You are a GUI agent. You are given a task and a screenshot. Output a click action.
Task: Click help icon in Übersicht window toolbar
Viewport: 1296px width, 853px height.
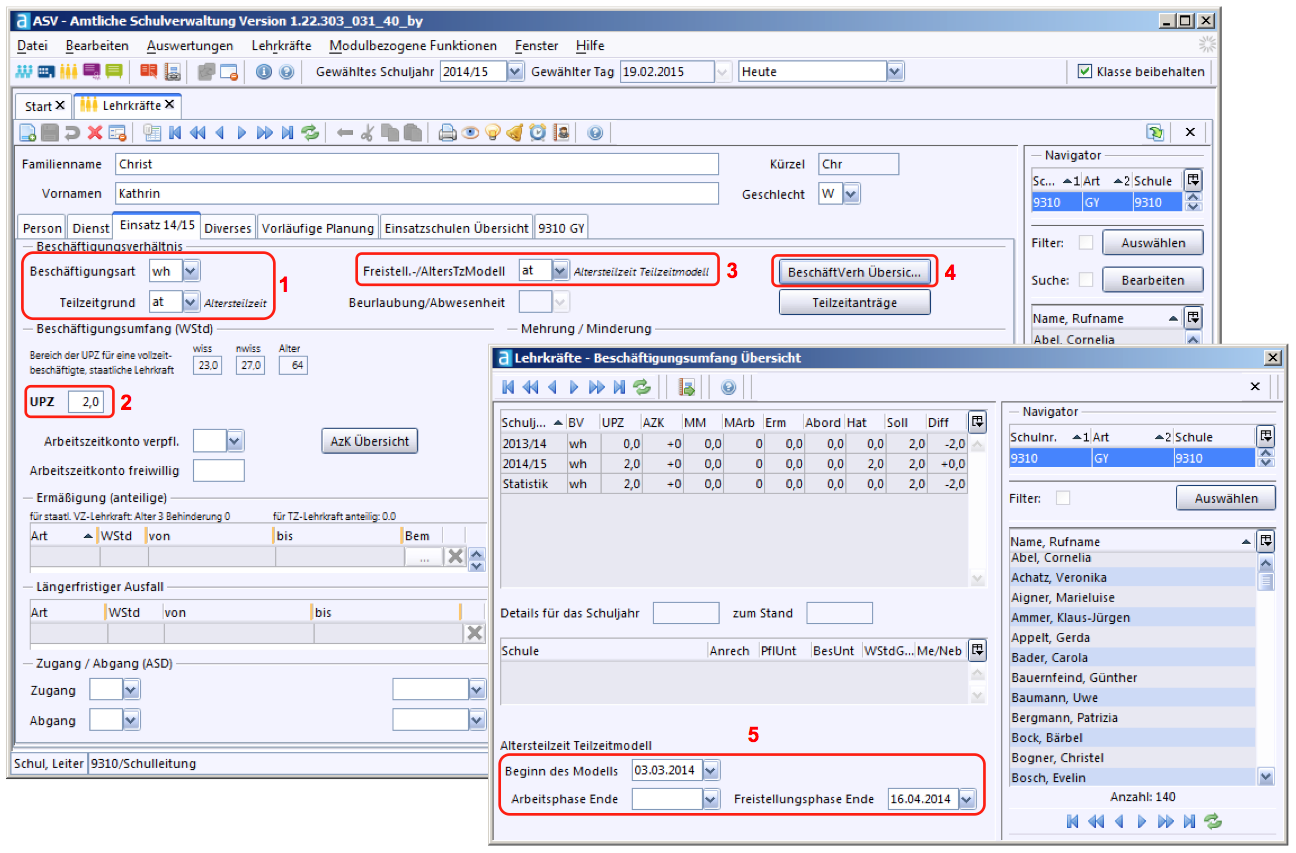pyautogui.click(x=728, y=387)
